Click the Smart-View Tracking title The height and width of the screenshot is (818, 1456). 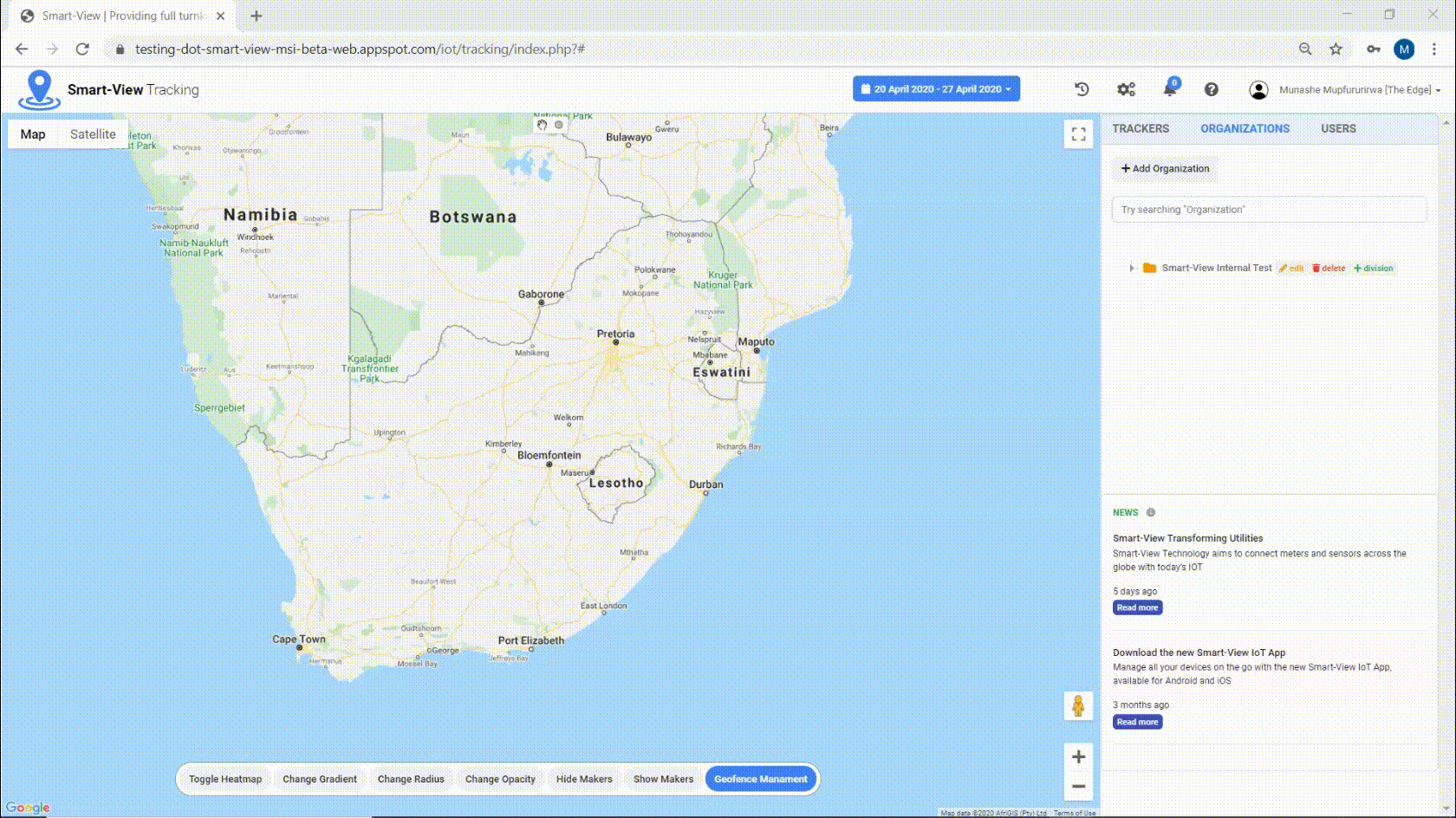point(133,89)
